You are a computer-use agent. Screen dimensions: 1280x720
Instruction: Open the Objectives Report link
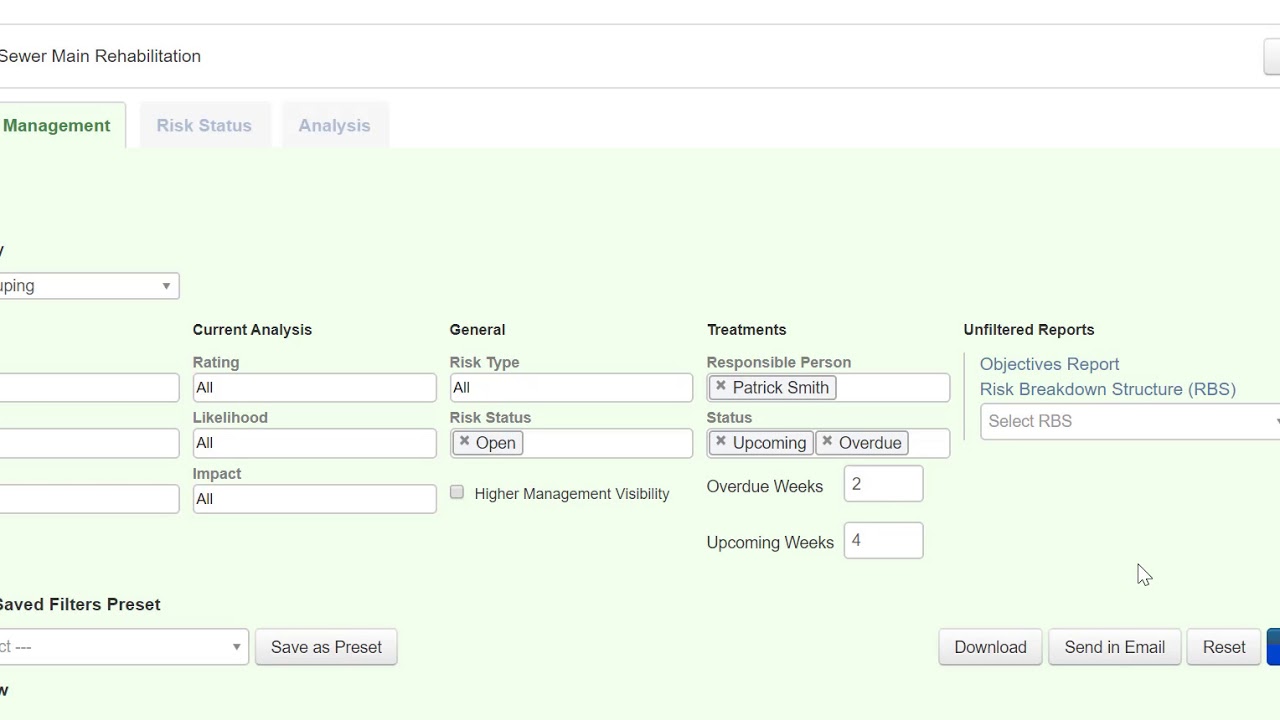[1049, 364]
